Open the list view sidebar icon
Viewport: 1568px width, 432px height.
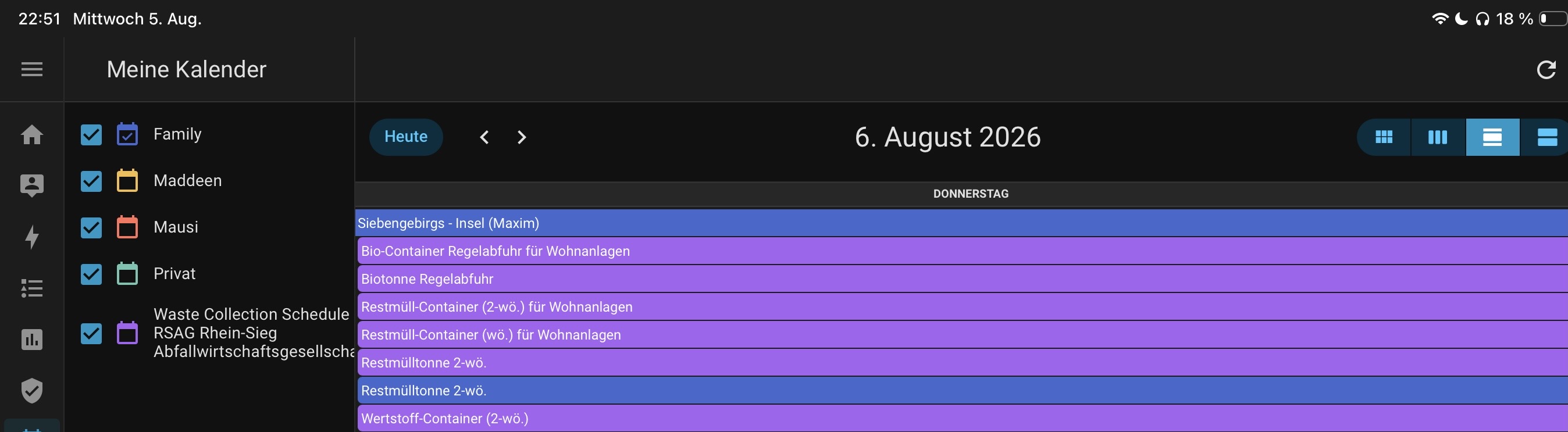point(31,288)
